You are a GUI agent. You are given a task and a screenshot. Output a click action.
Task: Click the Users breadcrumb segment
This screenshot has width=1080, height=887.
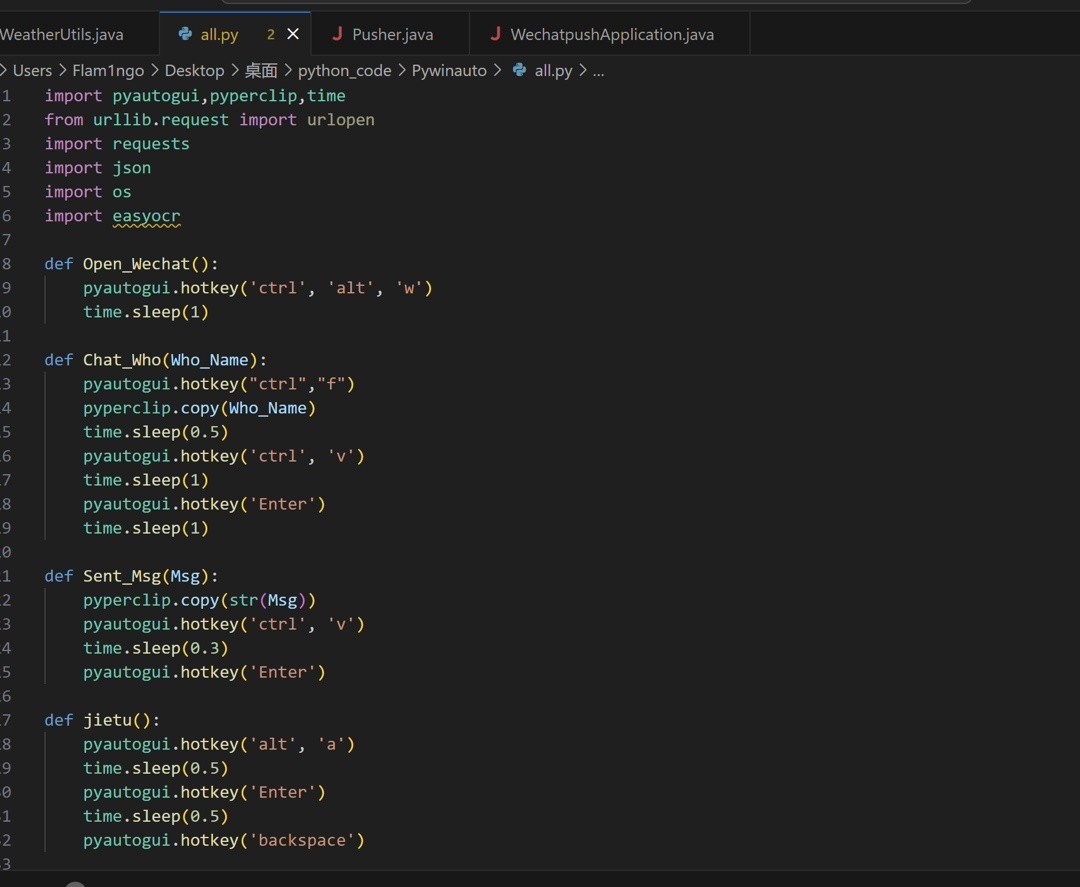(x=32, y=71)
